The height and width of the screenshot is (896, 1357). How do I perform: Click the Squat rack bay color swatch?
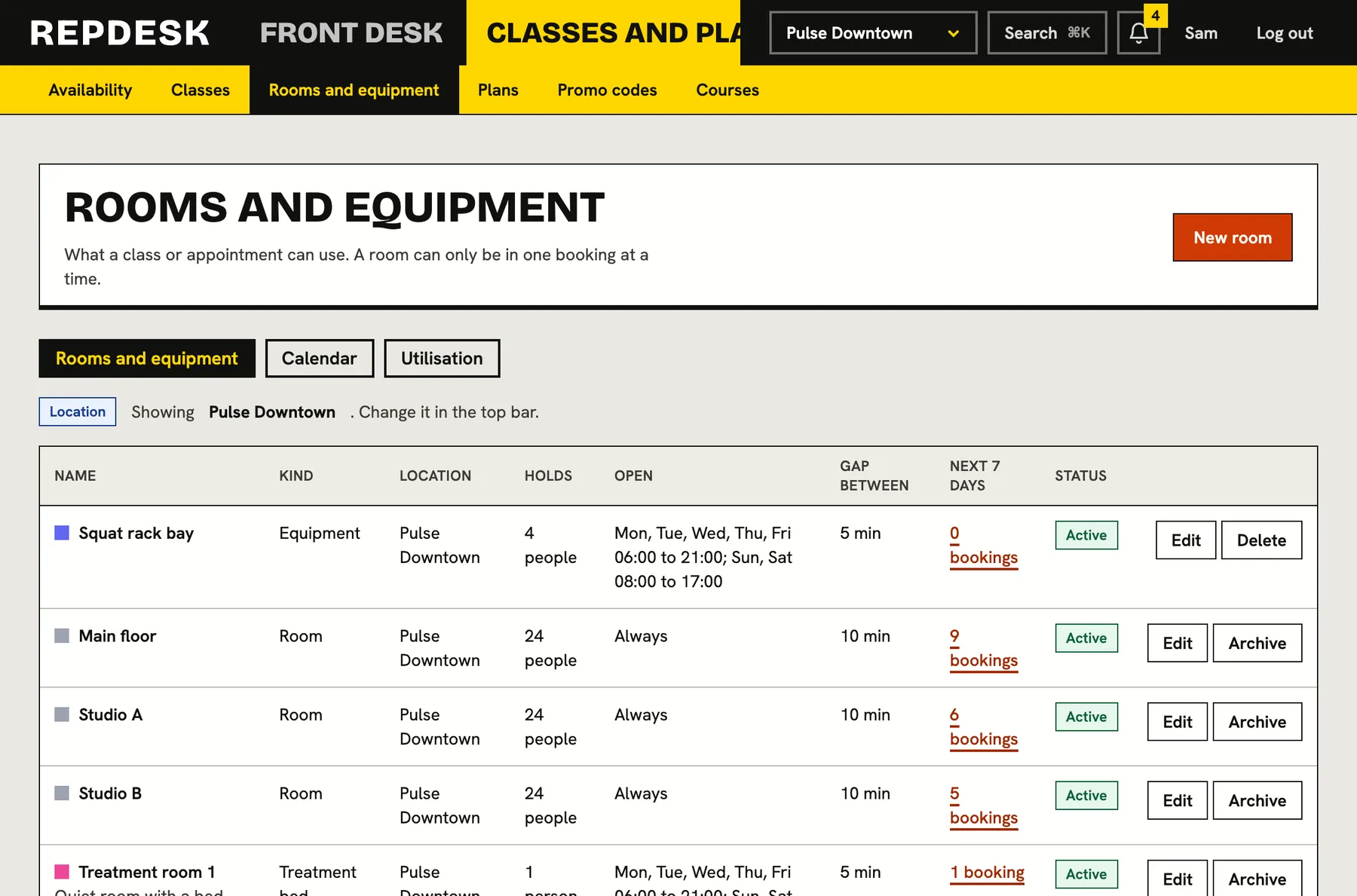point(62,533)
